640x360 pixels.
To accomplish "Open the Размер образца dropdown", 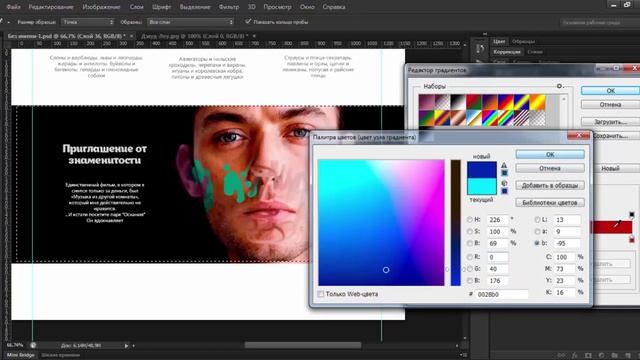I will pos(88,22).
